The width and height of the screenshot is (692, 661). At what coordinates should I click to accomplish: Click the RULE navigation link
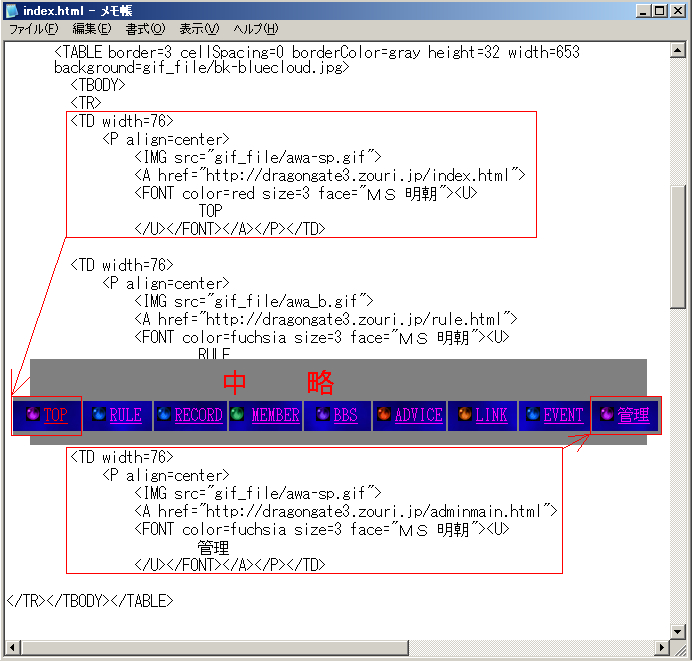(x=125, y=415)
